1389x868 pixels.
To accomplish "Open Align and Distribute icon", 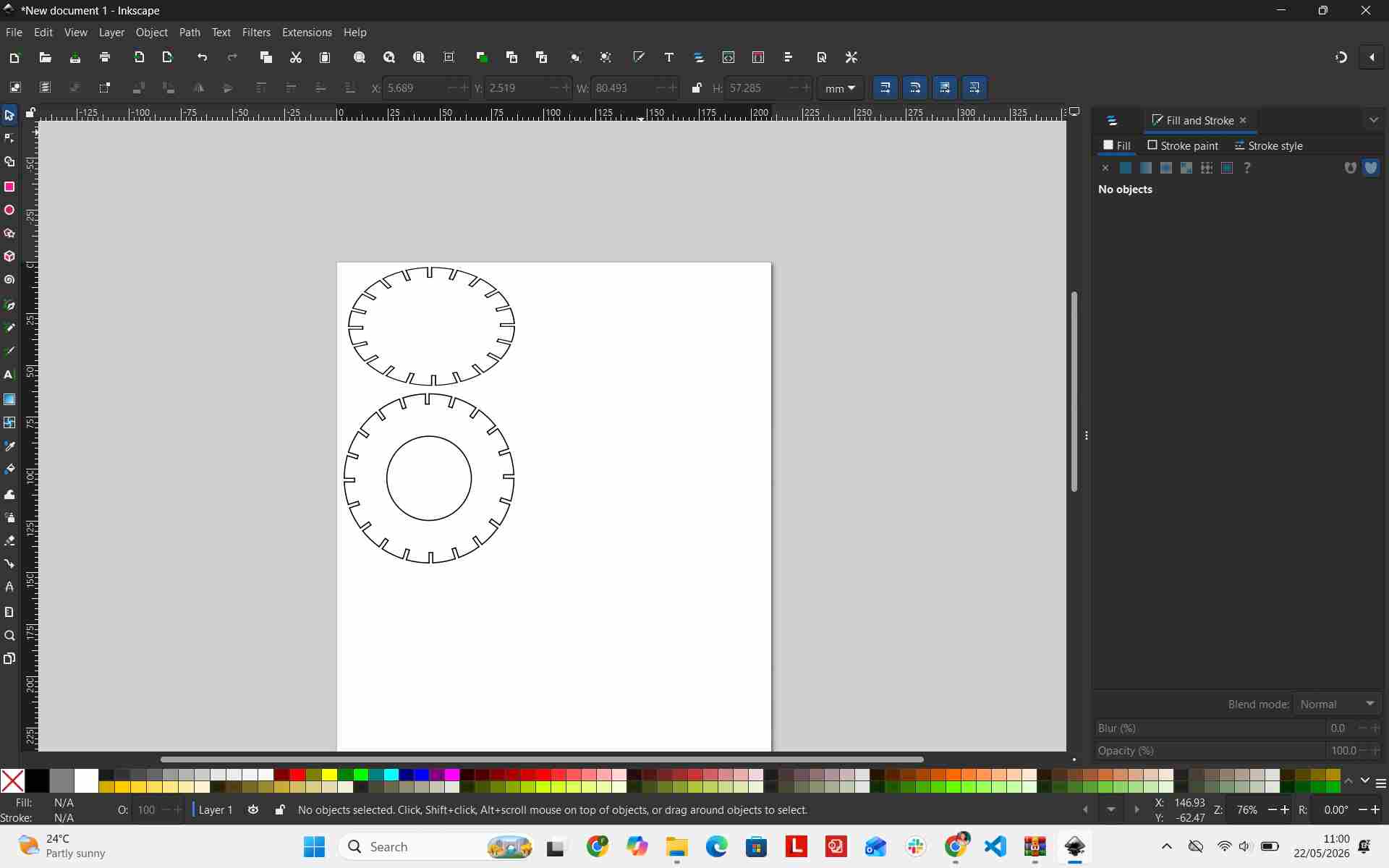I will click(x=789, y=57).
